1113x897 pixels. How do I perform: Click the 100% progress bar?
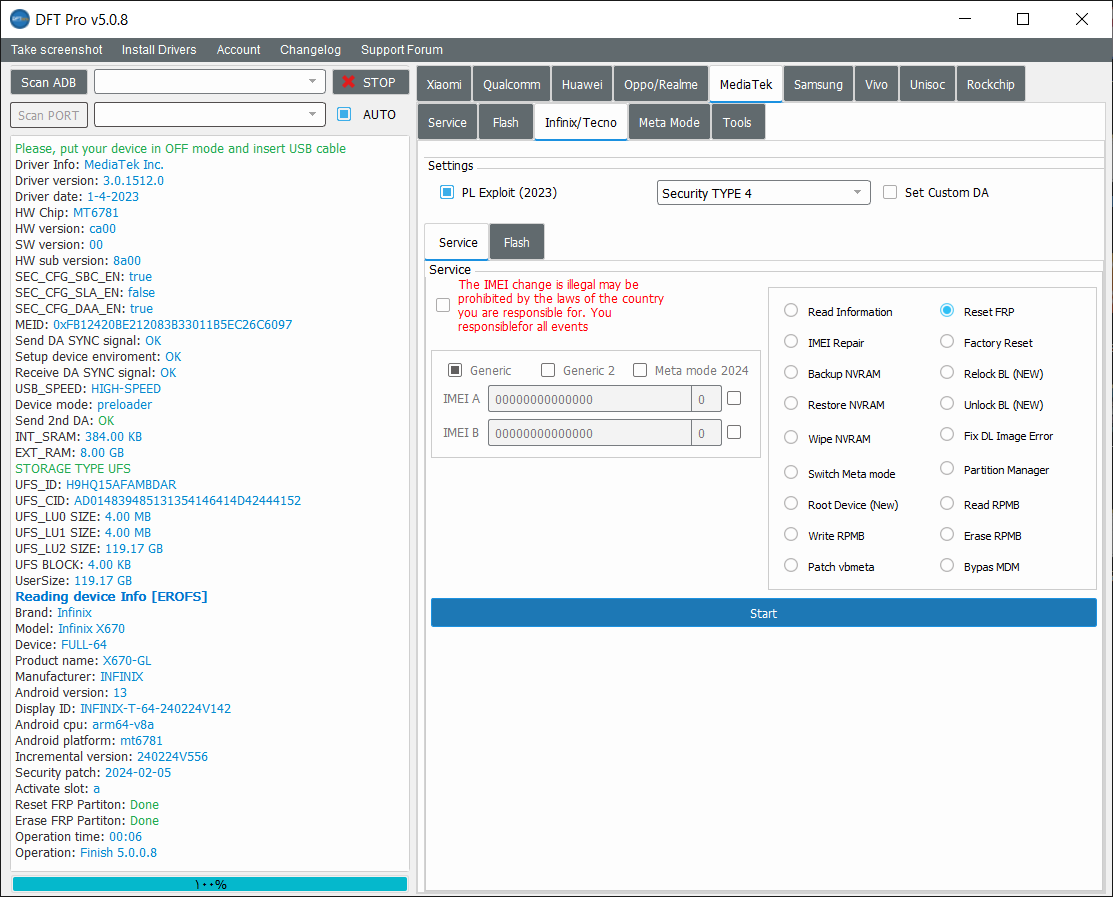pyautogui.click(x=210, y=884)
